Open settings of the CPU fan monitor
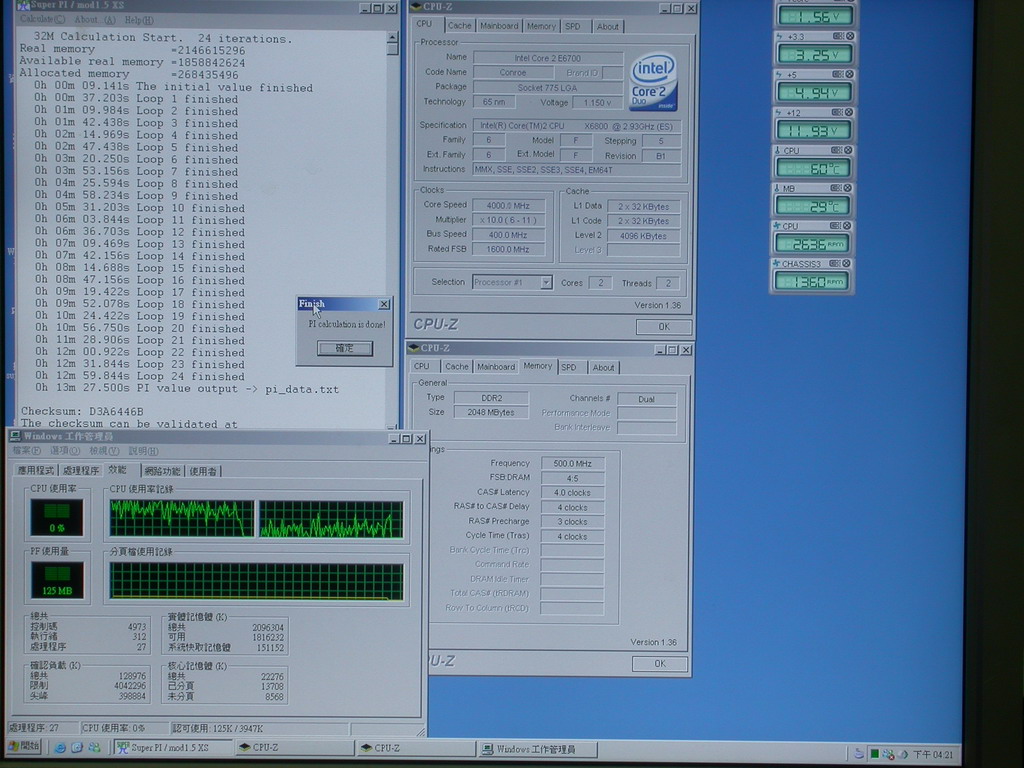This screenshot has width=1024, height=768. pos(835,225)
